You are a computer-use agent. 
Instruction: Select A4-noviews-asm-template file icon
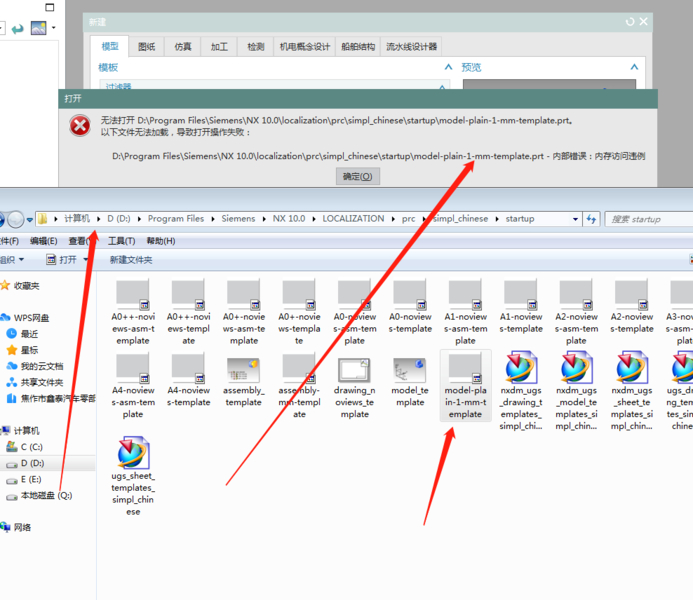(133, 368)
